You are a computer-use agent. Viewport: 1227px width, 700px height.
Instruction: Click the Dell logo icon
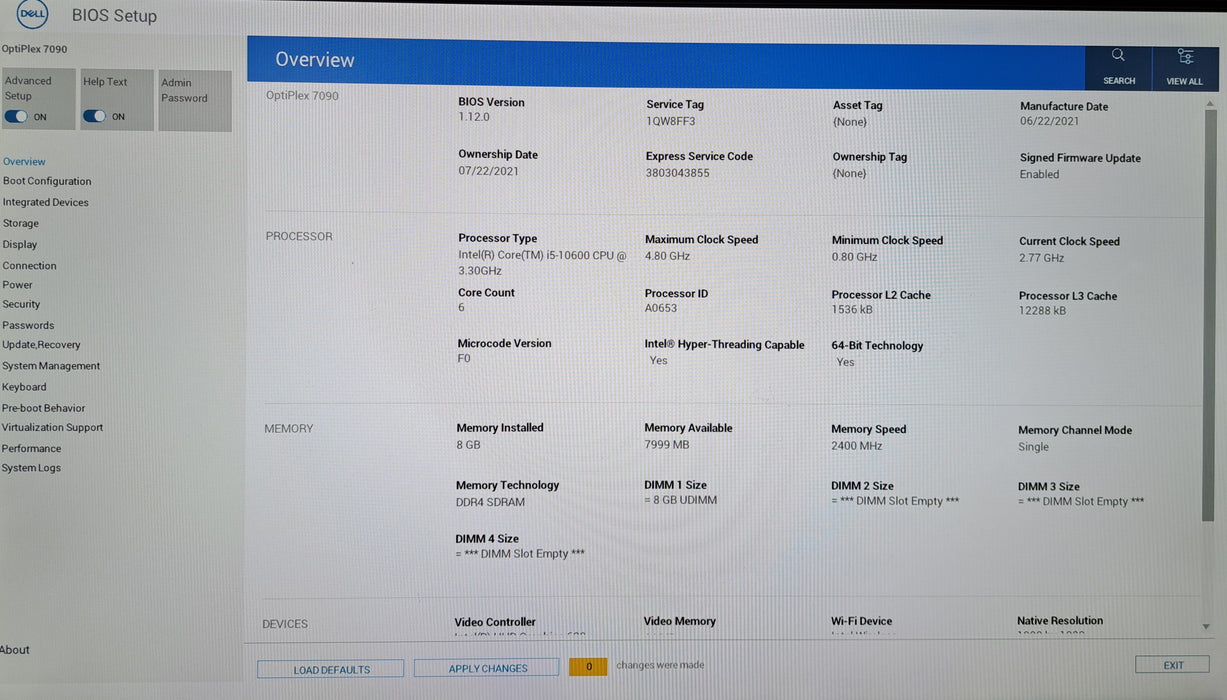click(x=32, y=14)
